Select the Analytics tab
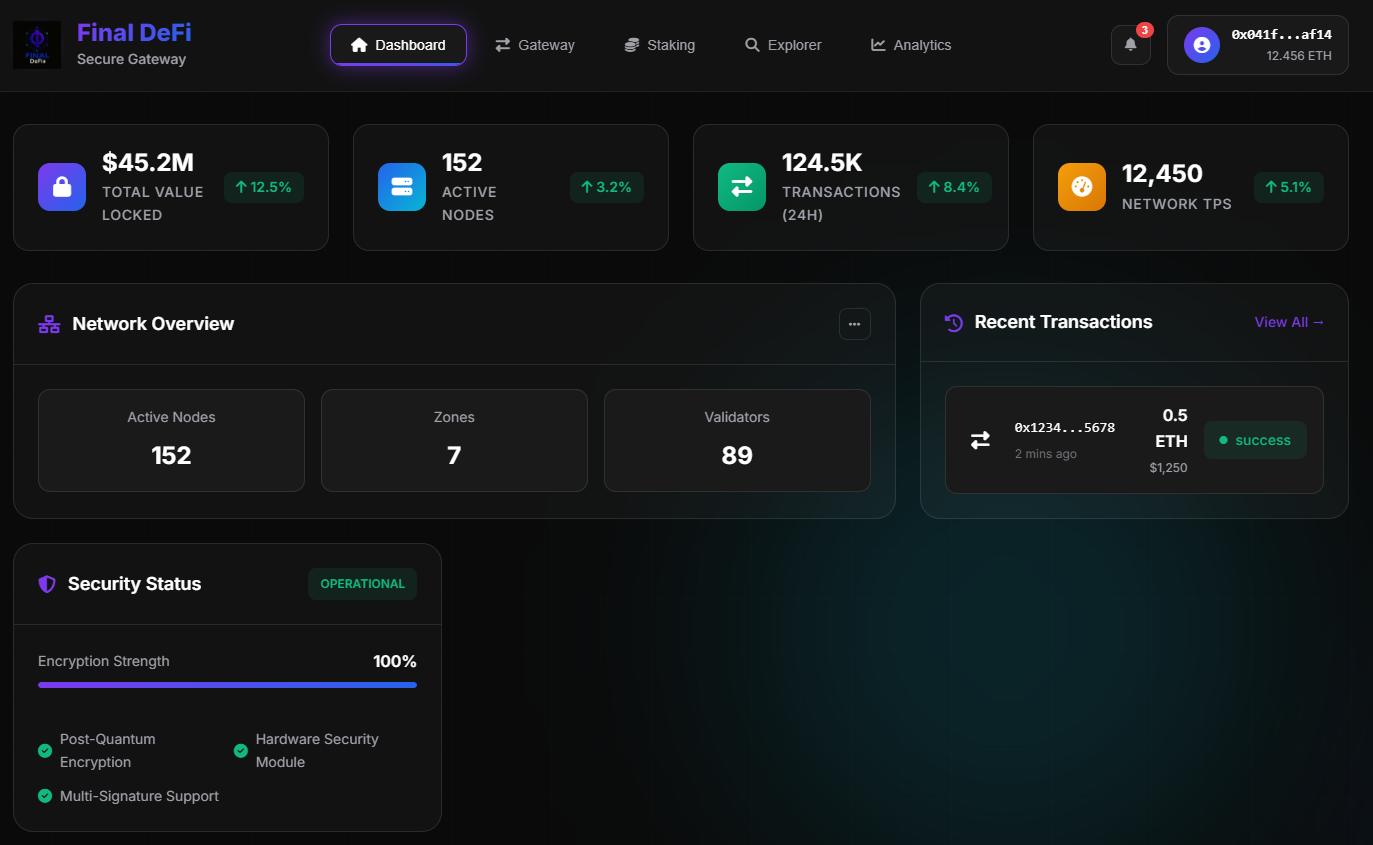The width and height of the screenshot is (1373, 845). coord(911,45)
